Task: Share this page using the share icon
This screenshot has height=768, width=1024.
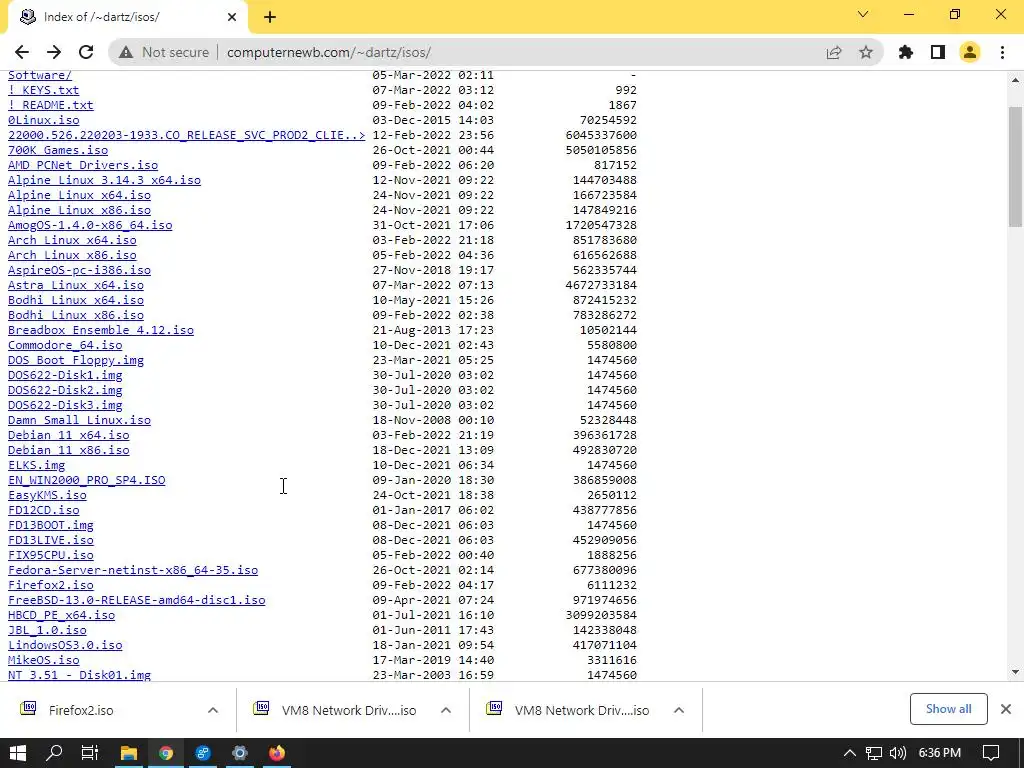Action: click(x=834, y=52)
